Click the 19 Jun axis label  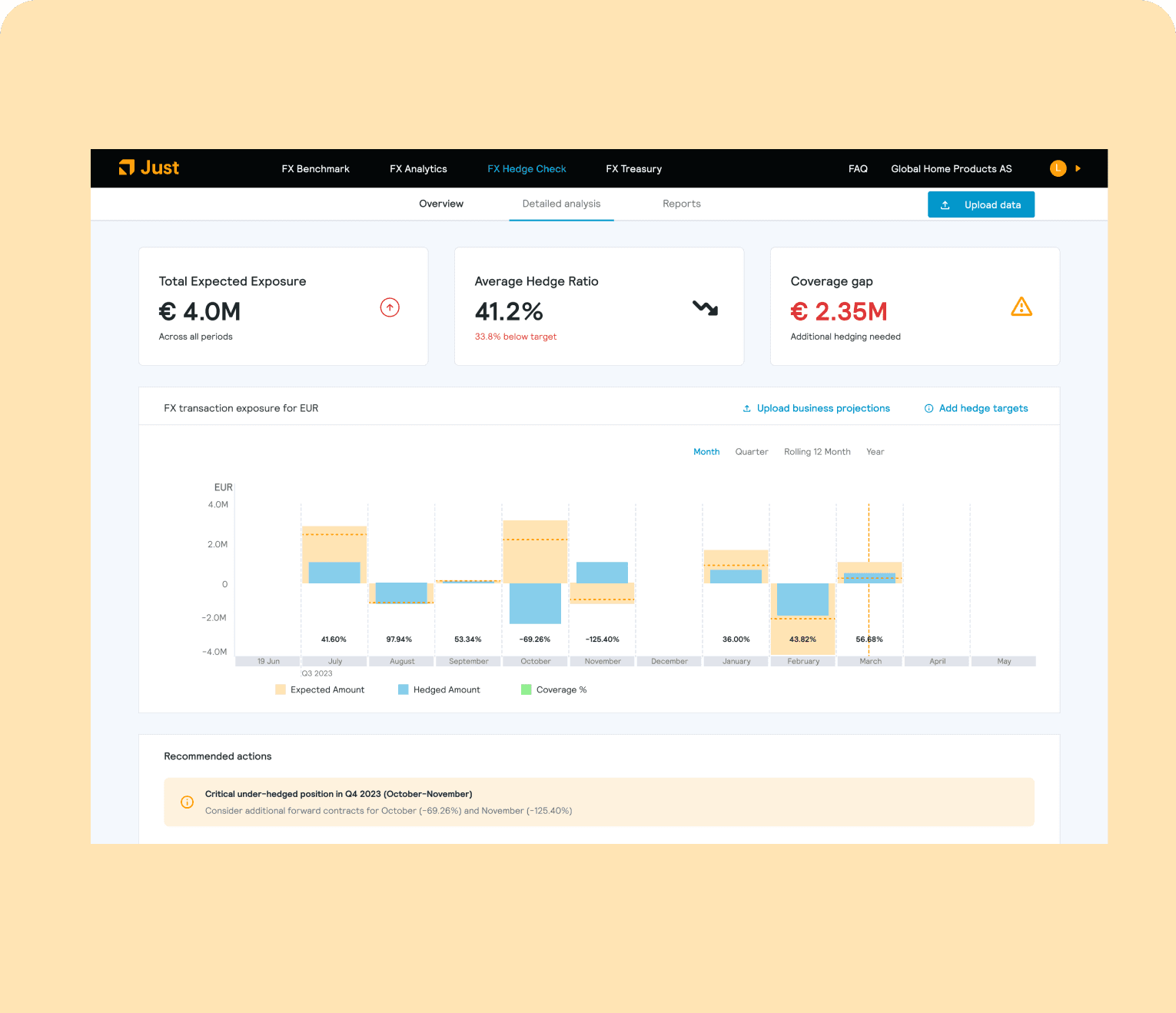pyautogui.click(x=268, y=661)
